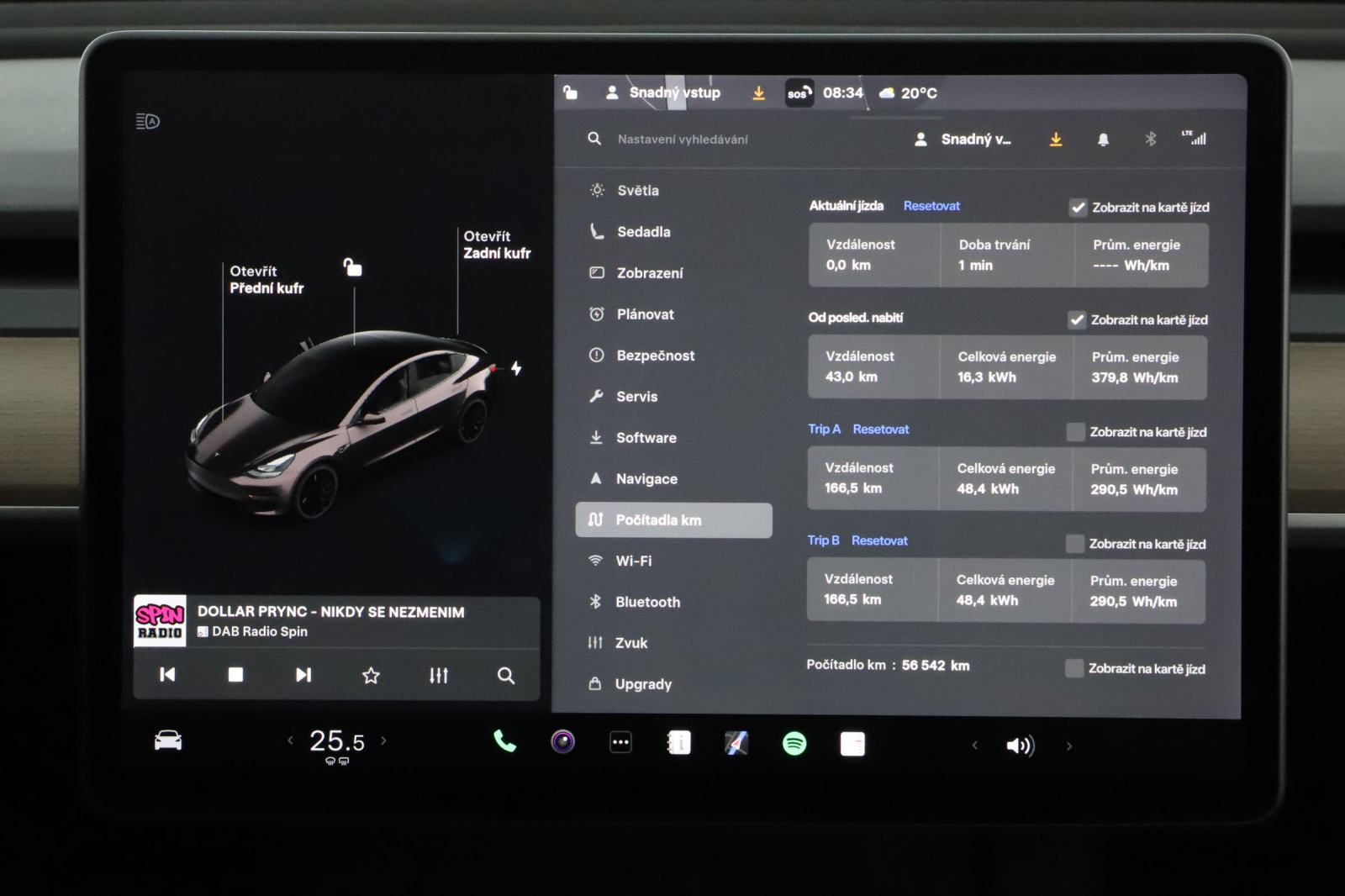The width and height of the screenshot is (1345, 896).
Task: Open car controls via car icon
Action: [168, 741]
